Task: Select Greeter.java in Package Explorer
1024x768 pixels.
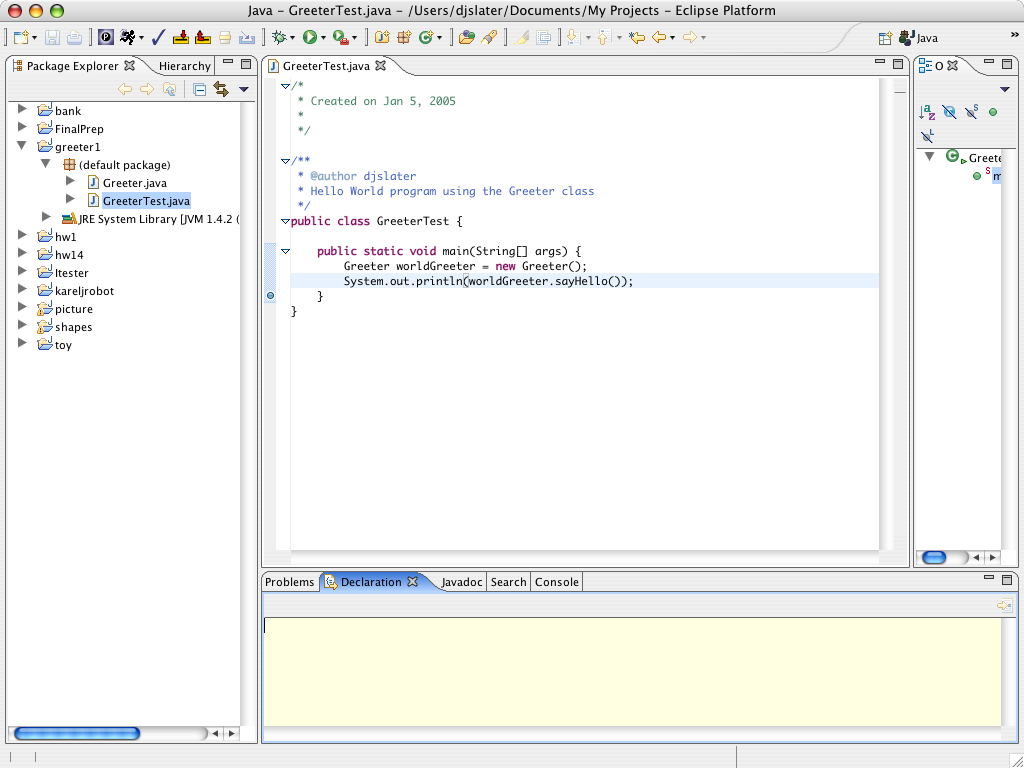Action: [x=134, y=183]
